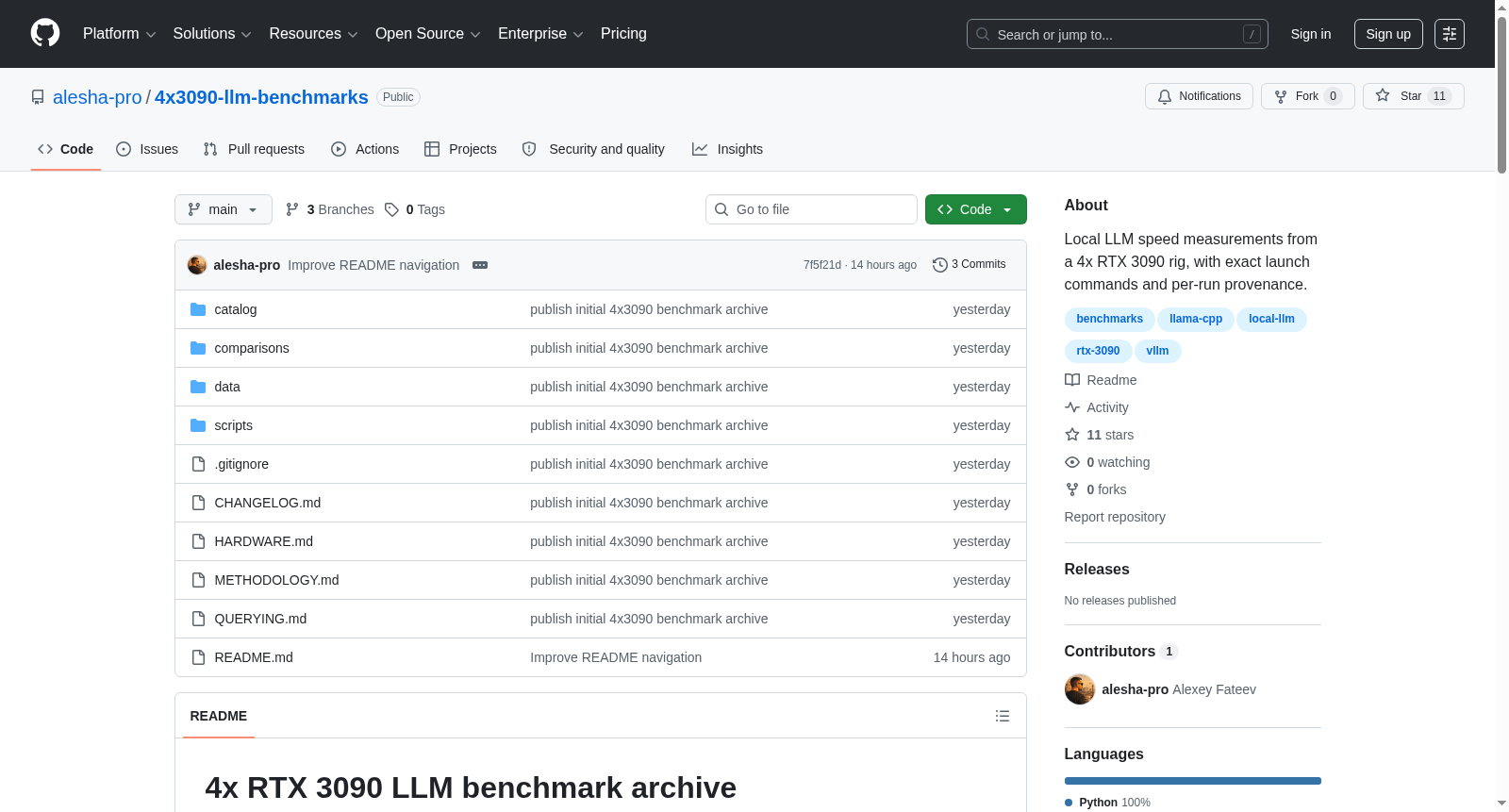Click the eye icon beside 0 watching
The image size is (1509, 812).
coord(1072,462)
